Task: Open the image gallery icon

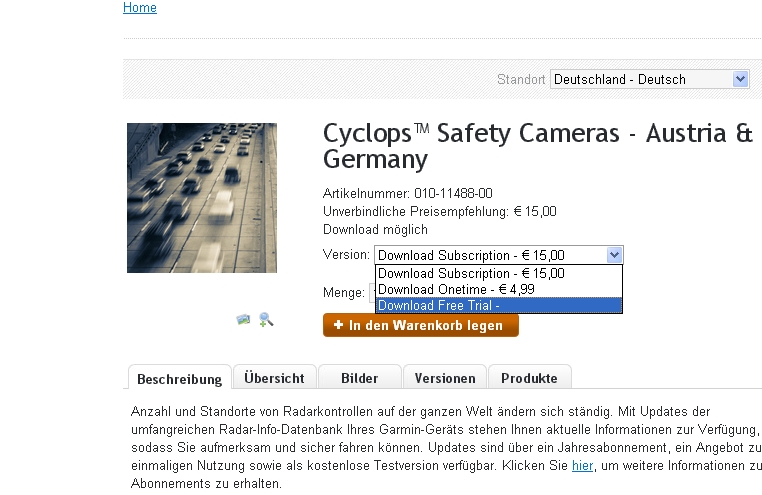Action: [x=243, y=320]
